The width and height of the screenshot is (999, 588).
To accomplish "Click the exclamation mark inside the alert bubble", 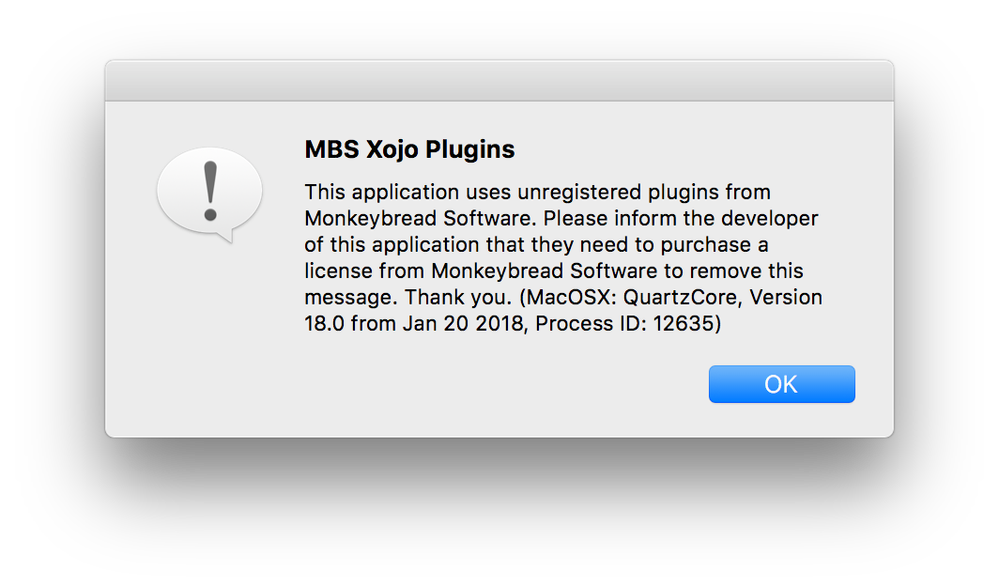I will tap(210, 191).
